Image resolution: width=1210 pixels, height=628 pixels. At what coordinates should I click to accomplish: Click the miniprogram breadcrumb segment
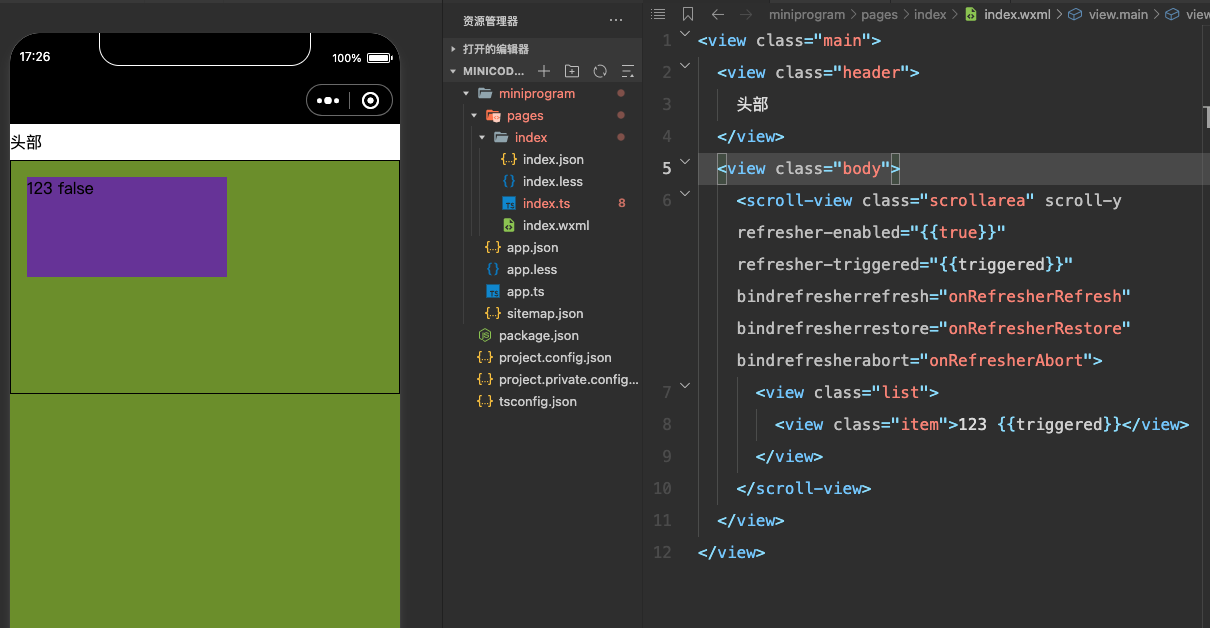(x=807, y=14)
